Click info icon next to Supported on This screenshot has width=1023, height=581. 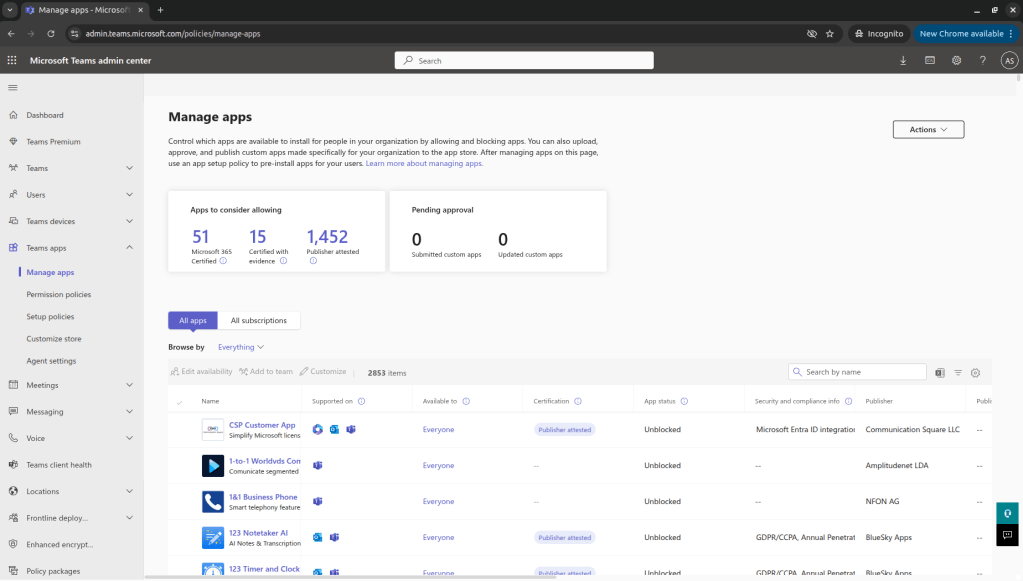click(x=361, y=402)
